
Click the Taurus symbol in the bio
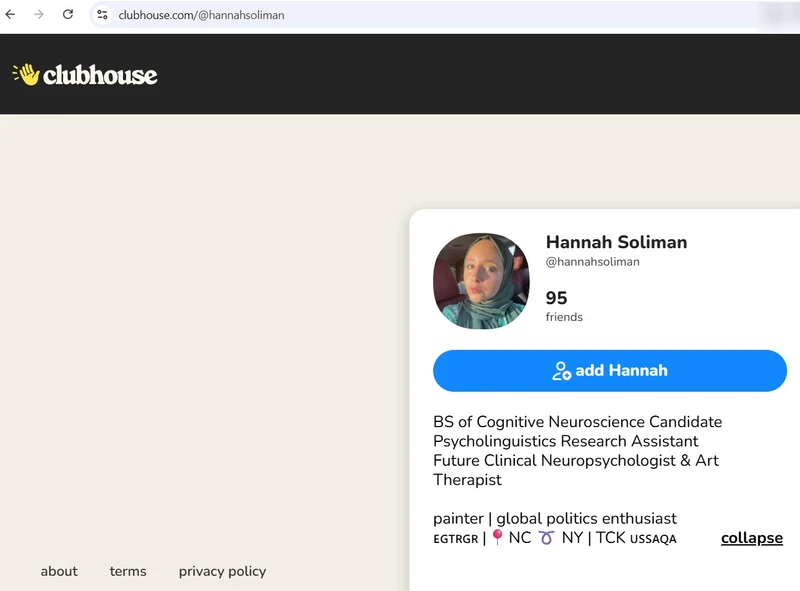tap(546, 538)
